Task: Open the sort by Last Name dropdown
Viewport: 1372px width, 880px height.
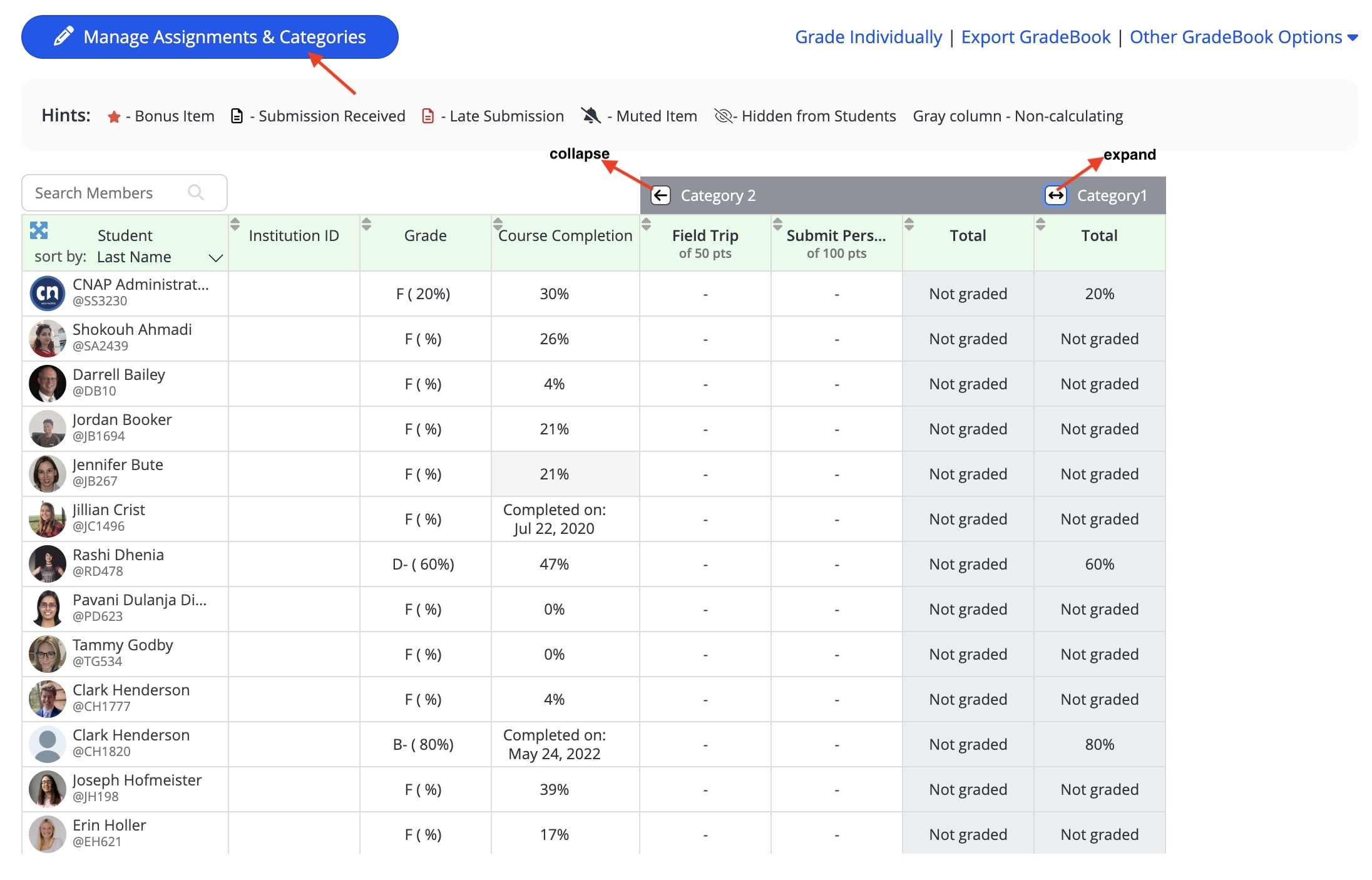Action: click(160, 257)
